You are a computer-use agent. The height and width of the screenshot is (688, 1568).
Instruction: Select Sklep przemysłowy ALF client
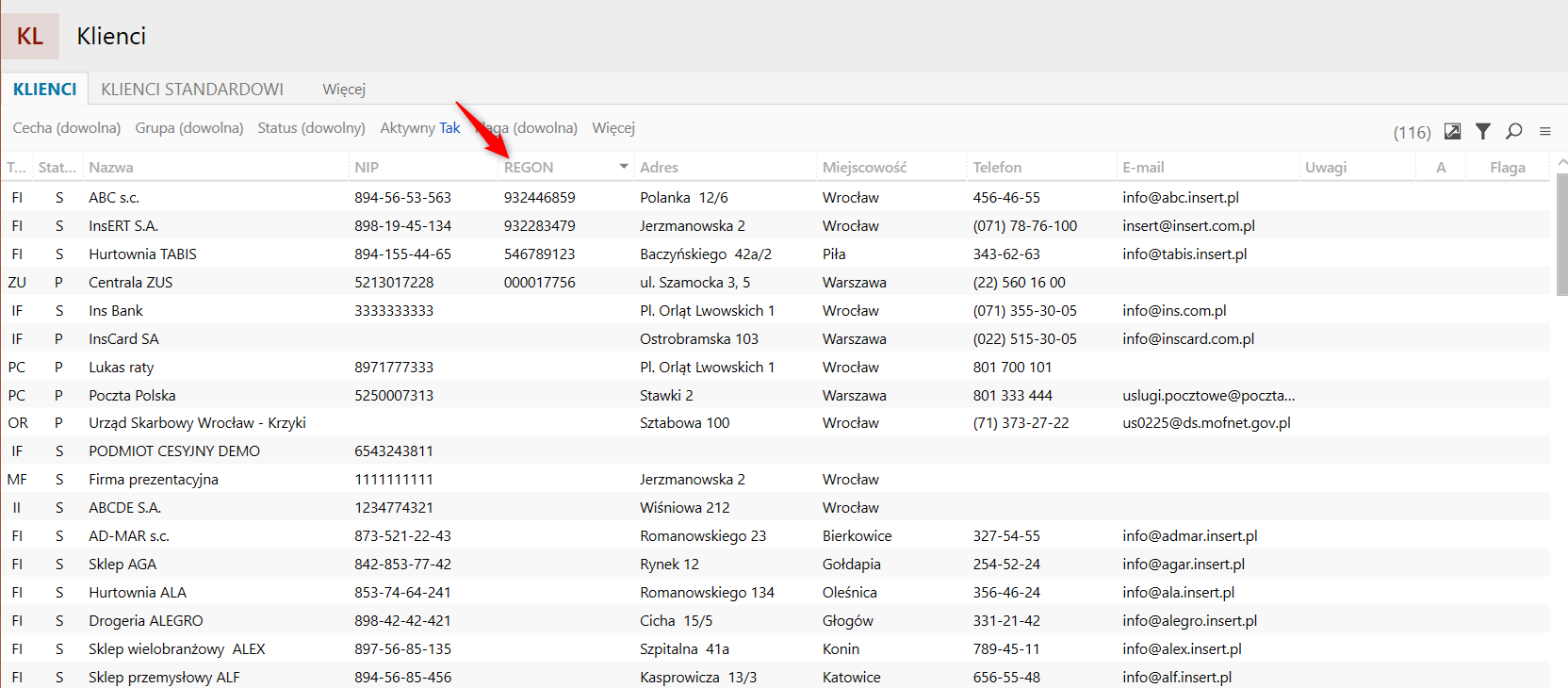point(776,677)
